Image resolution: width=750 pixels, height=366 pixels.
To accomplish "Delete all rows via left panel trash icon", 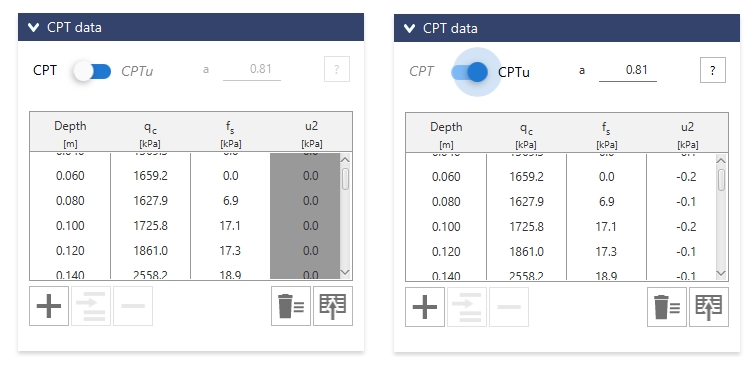I will click(x=291, y=306).
